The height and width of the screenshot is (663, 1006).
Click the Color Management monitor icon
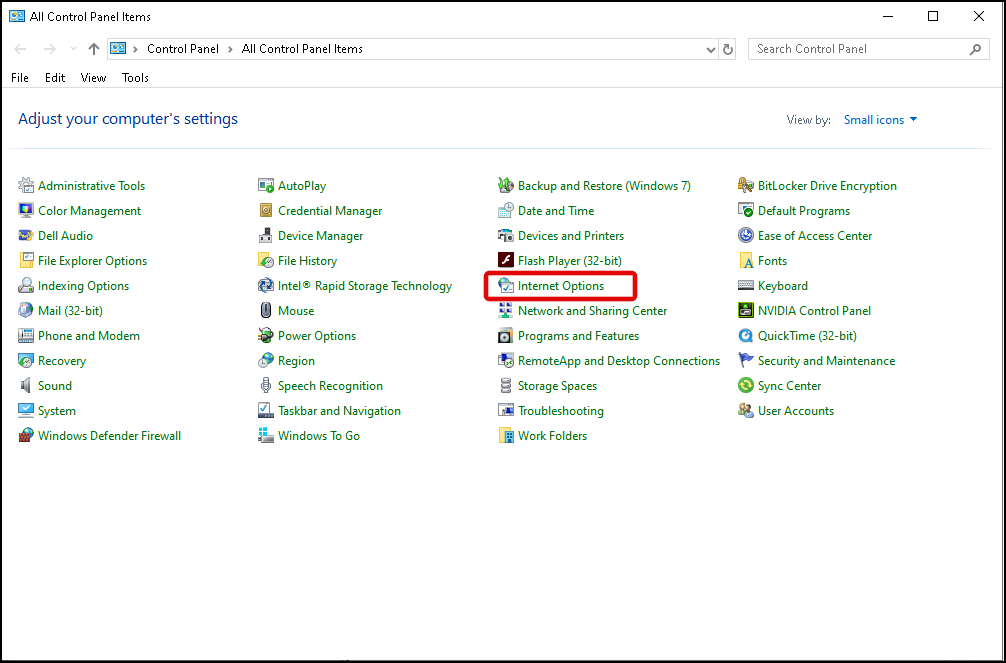[x=26, y=211]
